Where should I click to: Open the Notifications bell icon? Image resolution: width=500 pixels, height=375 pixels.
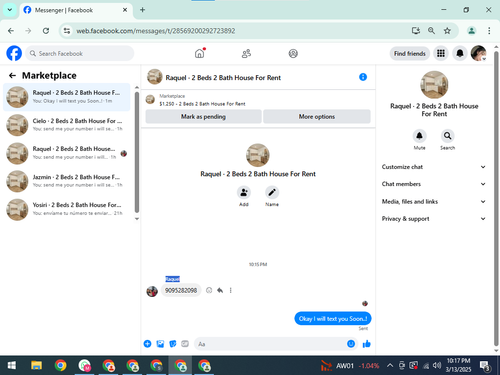coord(460,53)
